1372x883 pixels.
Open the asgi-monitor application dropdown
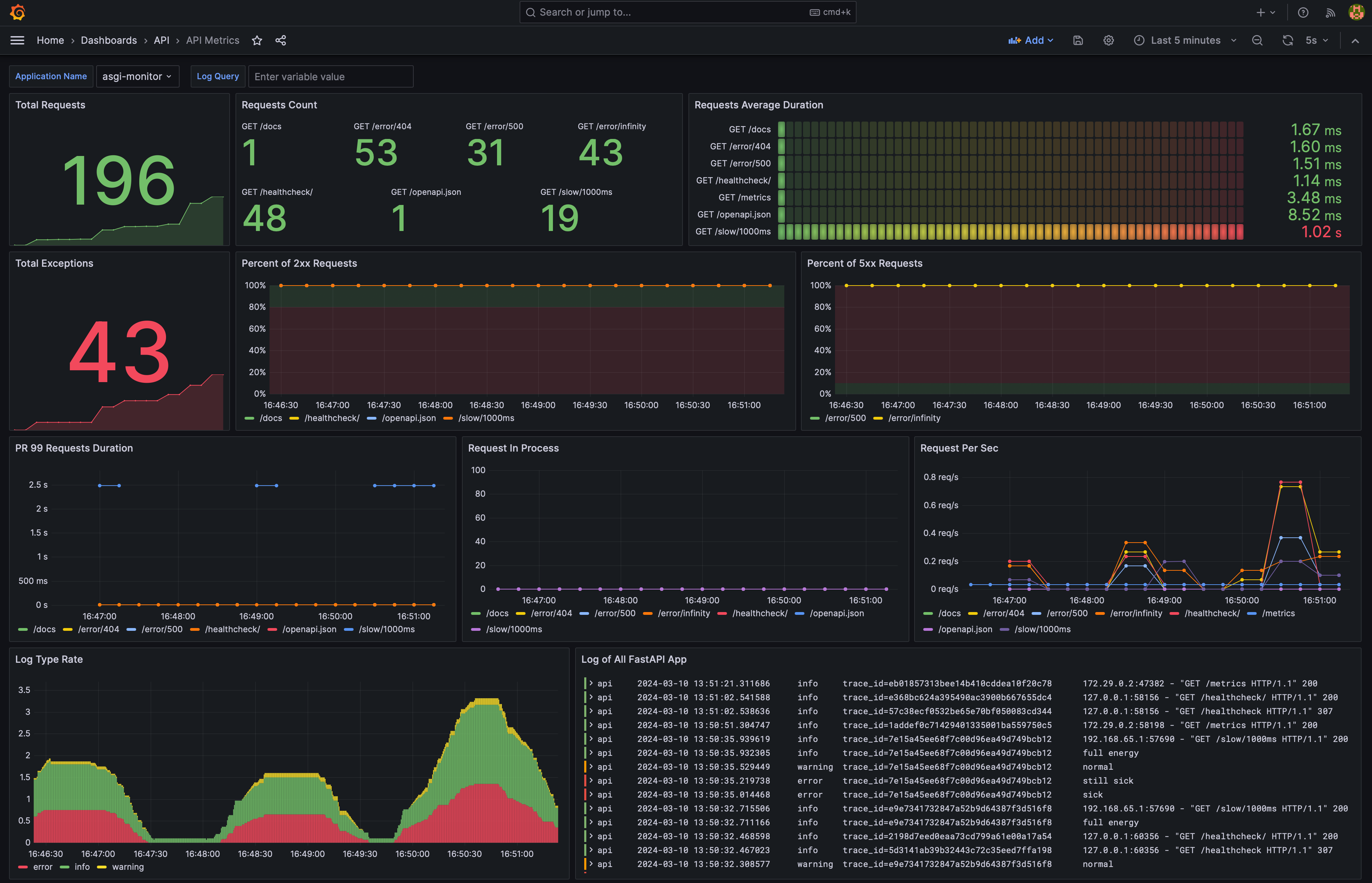coord(138,76)
